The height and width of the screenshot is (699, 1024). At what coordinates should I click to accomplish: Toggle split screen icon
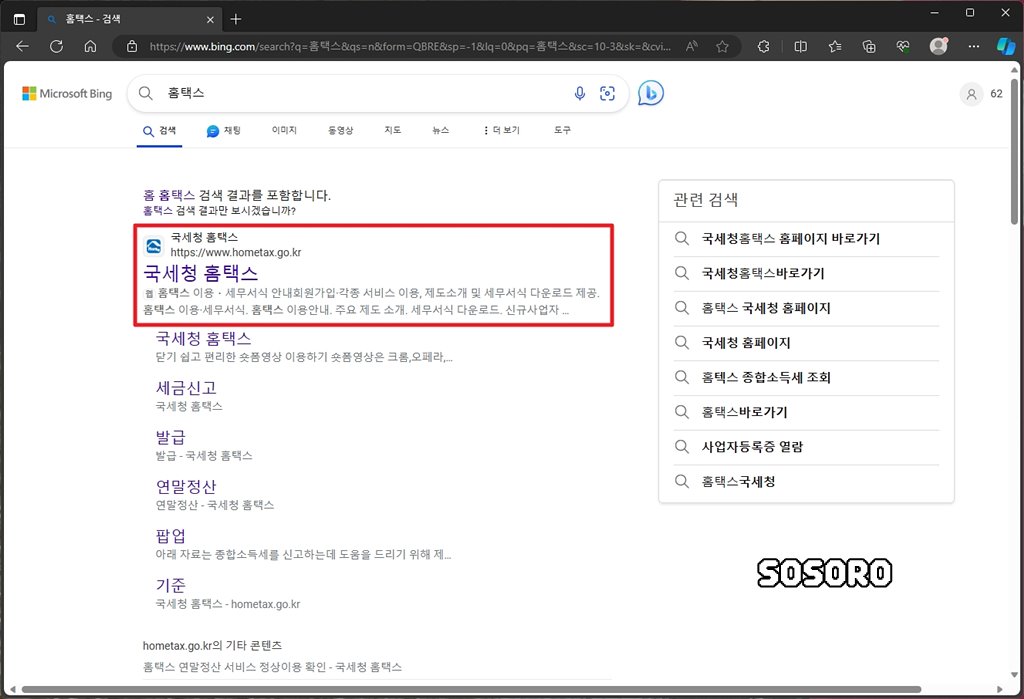[x=801, y=46]
